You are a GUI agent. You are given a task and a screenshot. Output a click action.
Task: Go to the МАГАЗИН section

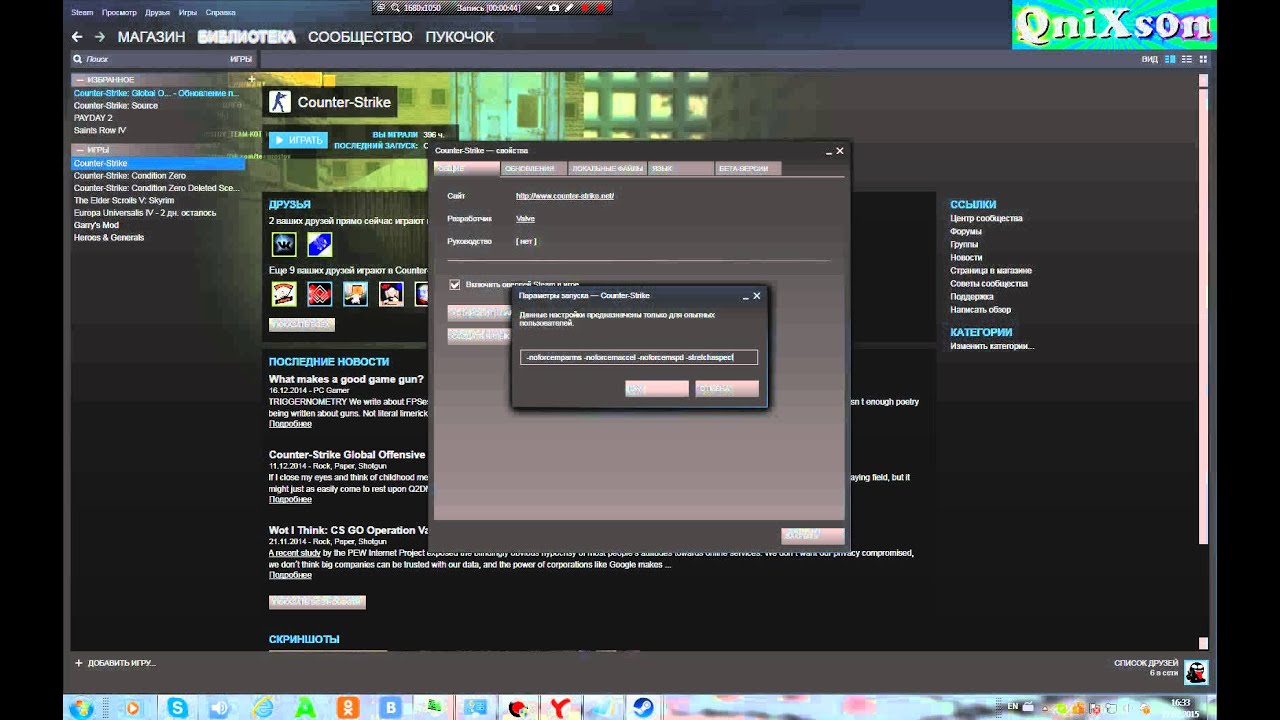click(x=151, y=37)
